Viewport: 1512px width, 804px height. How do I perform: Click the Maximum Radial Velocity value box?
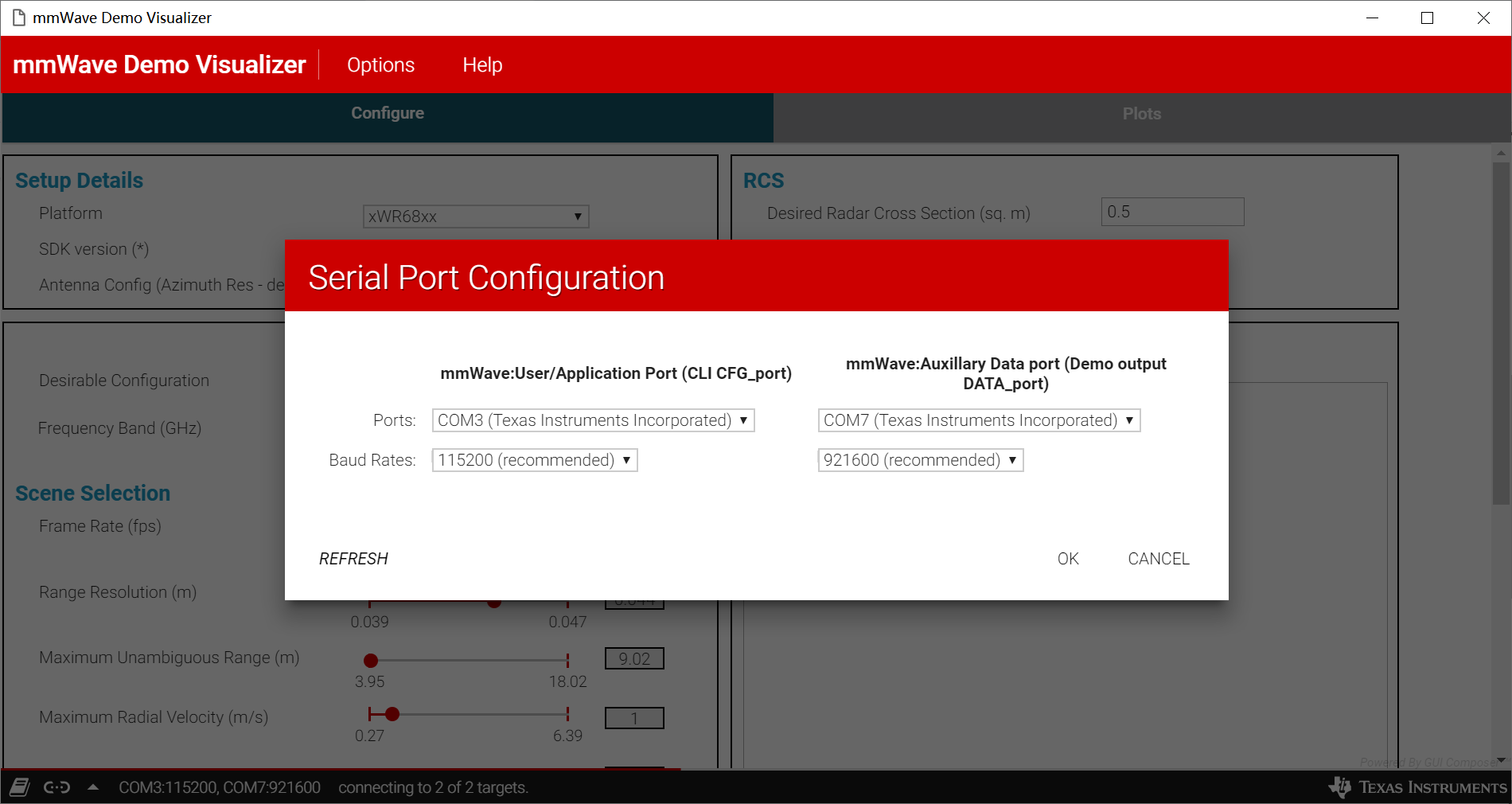coord(634,718)
